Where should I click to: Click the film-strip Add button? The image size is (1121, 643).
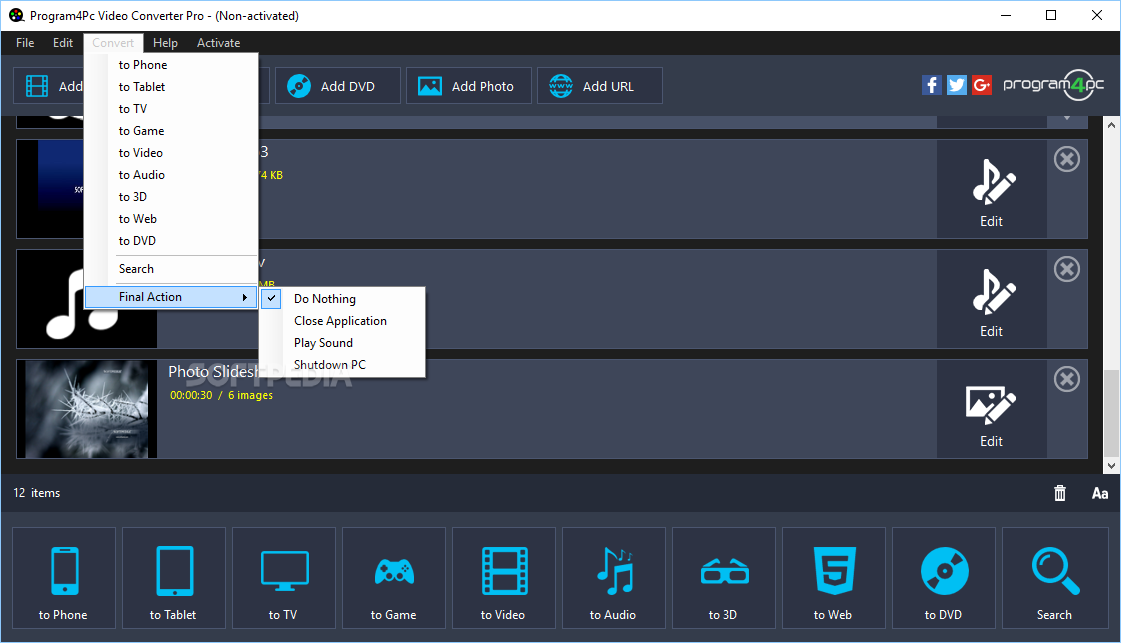(49, 86)
